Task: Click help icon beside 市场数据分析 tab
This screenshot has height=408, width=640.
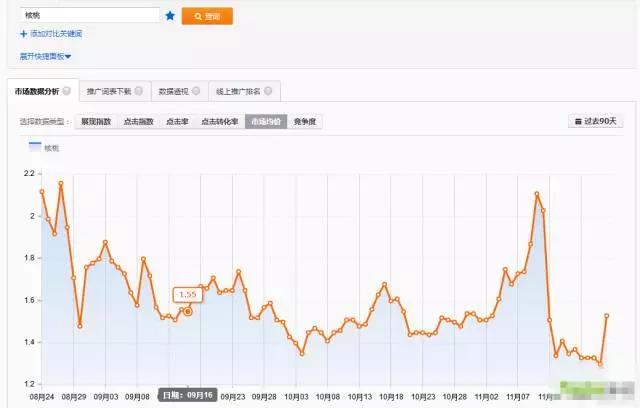Action: click(66, 91)
